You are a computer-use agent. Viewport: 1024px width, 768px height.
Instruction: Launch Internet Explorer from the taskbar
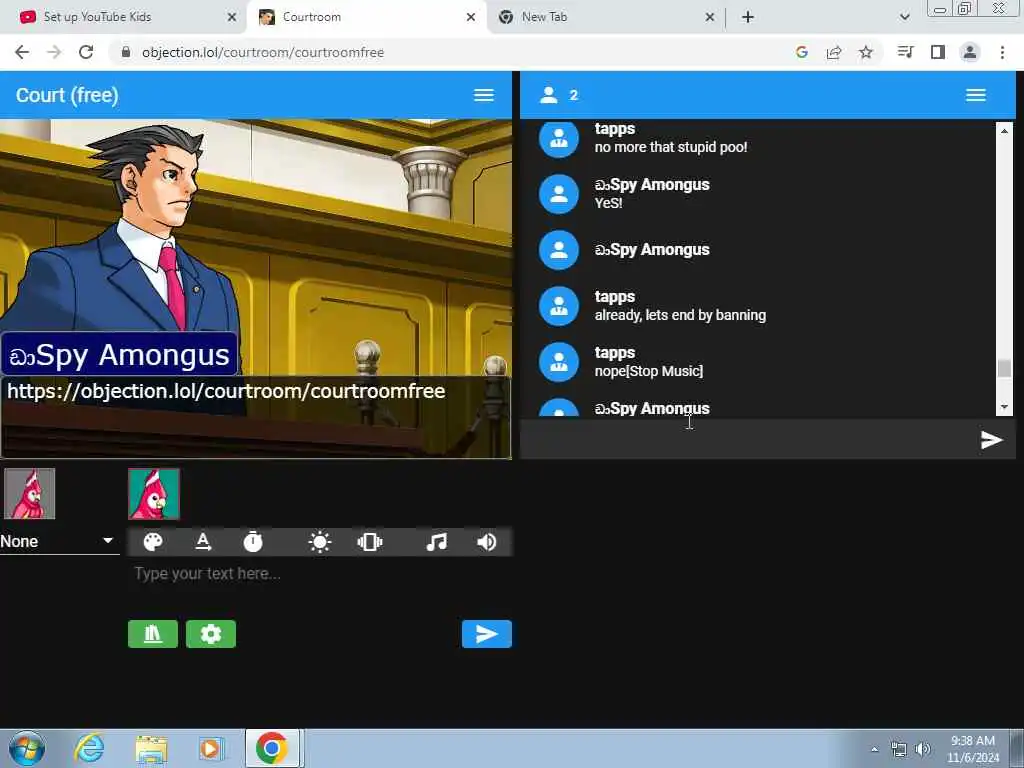point(89,748)
